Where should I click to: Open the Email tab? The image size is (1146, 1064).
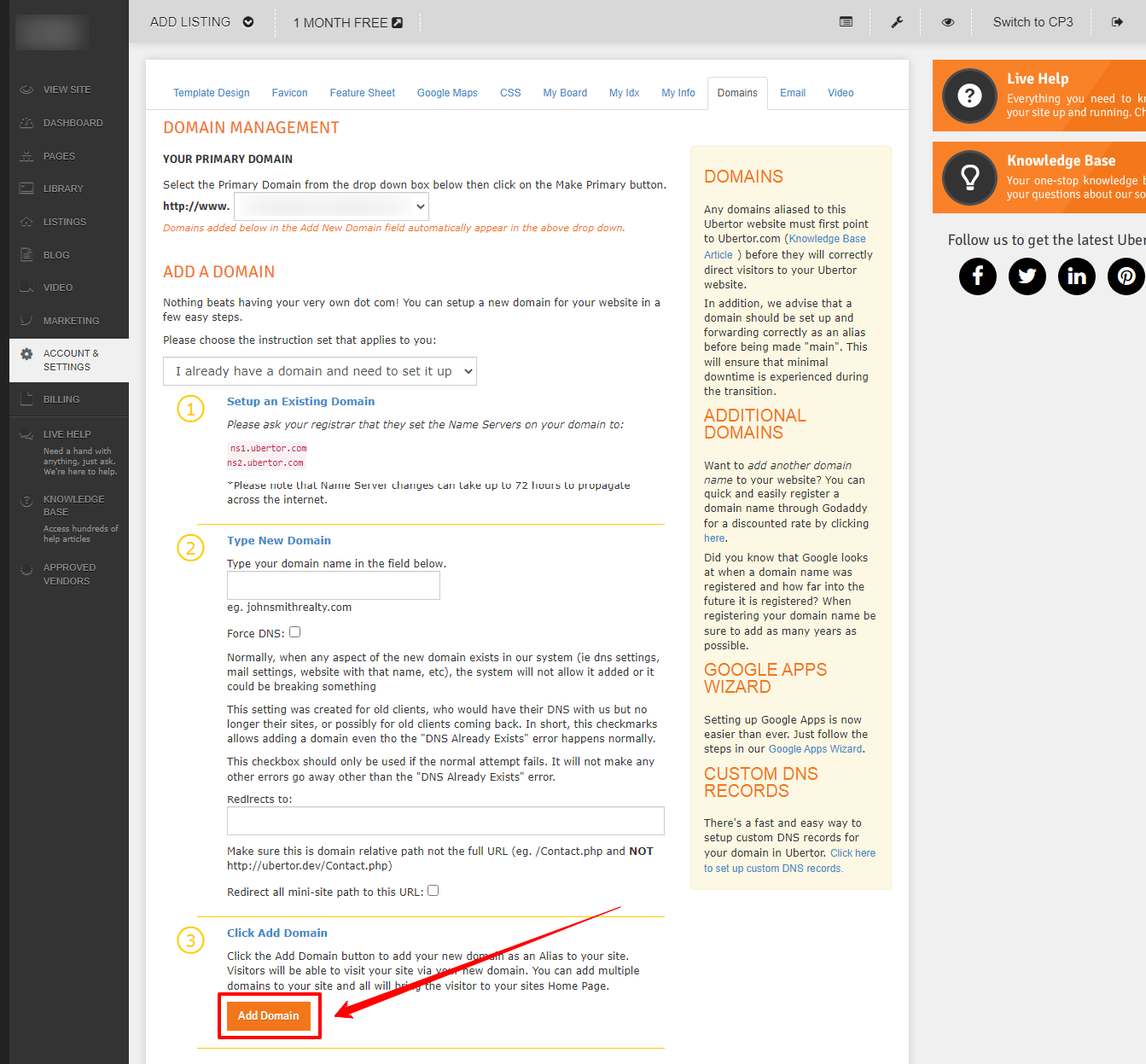(x=793, y=93)
